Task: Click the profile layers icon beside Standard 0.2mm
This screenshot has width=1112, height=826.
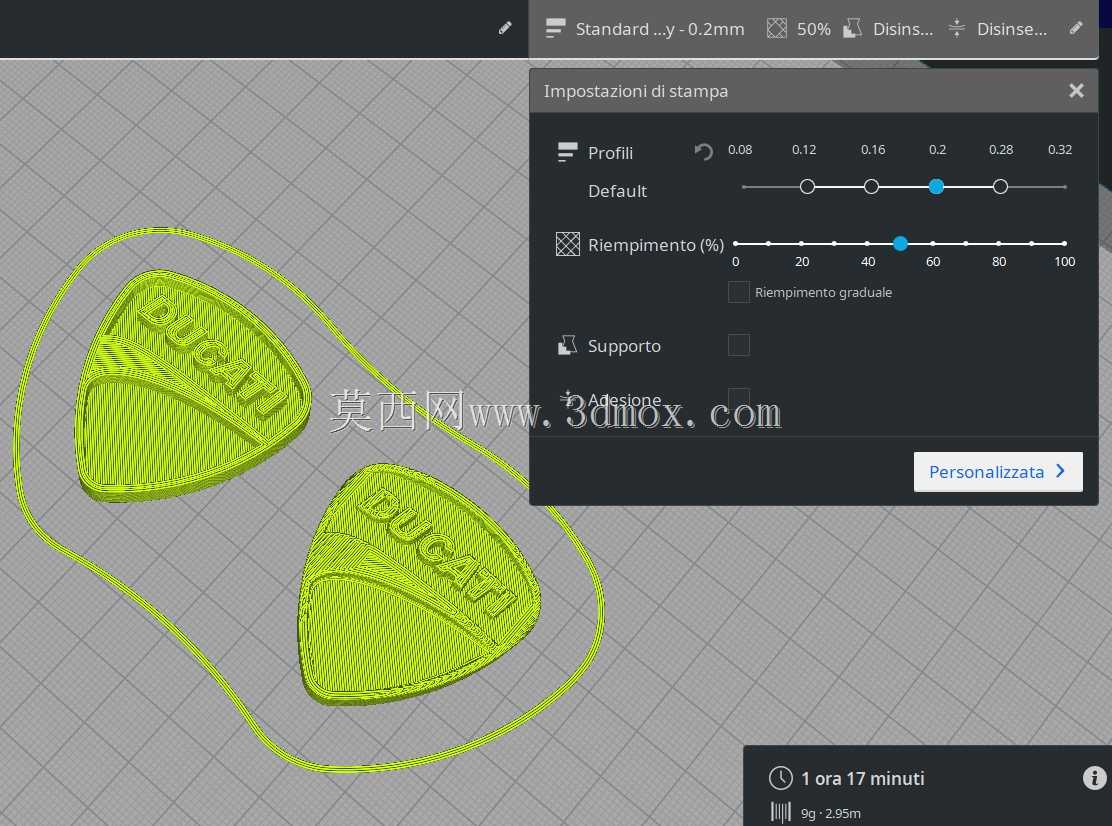Action: click(555, 28)
